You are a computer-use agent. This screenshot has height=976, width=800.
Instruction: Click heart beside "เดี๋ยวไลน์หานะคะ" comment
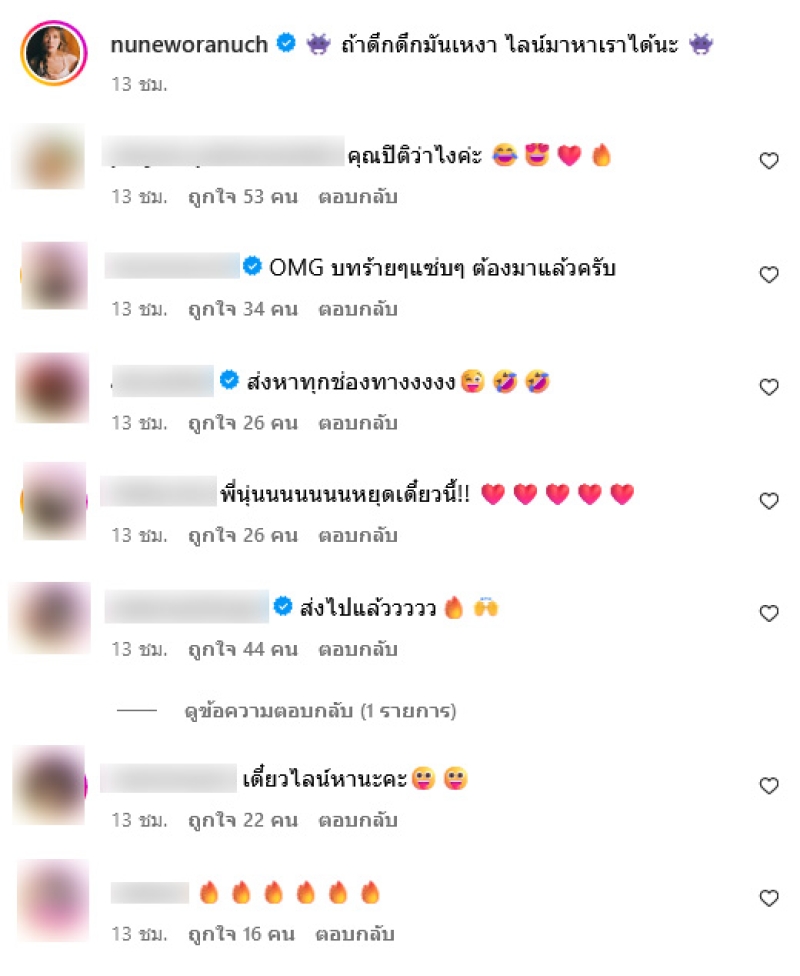coord(769,786)
